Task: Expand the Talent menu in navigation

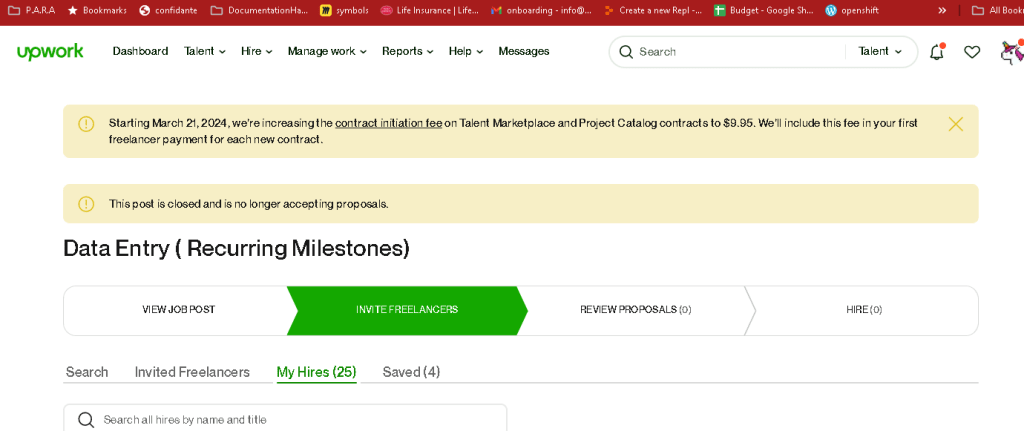Action: 204,52
